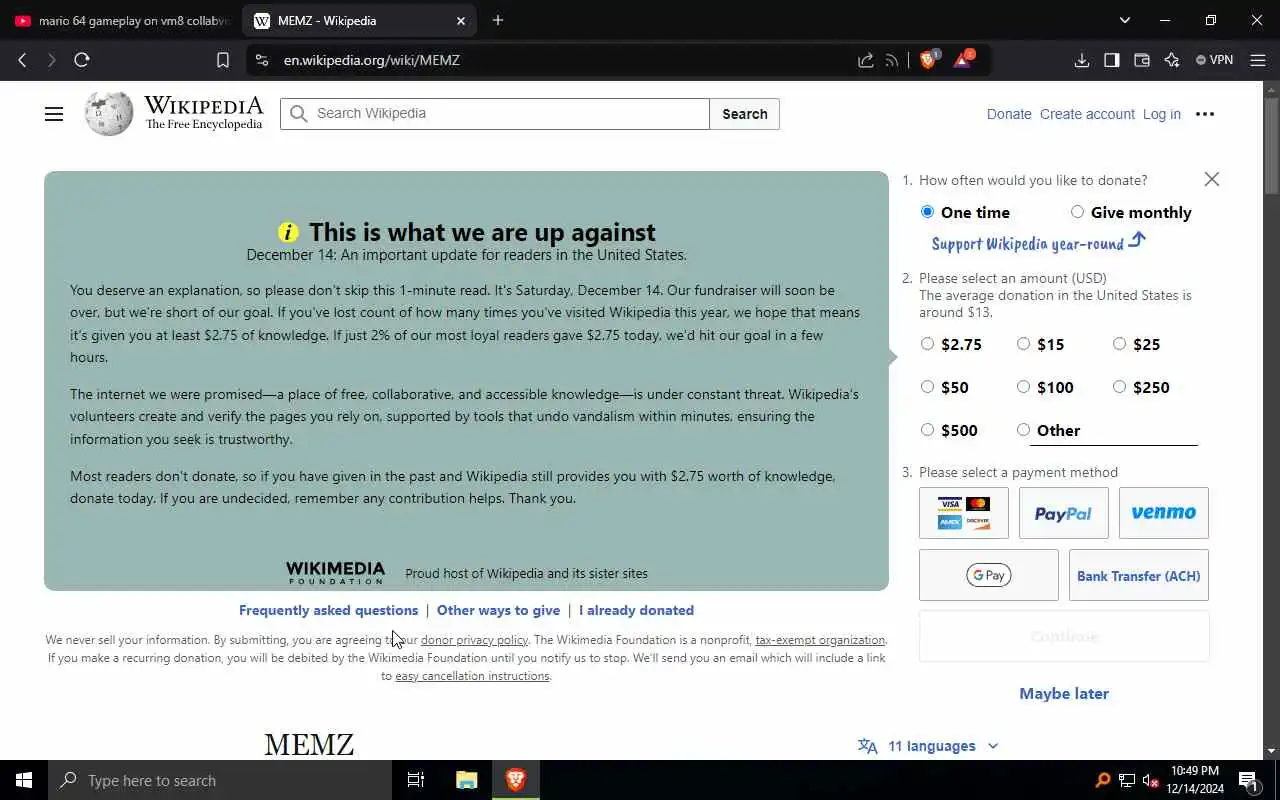
Task: Choose the $15 donation amount
Action: click(1023, 344)
